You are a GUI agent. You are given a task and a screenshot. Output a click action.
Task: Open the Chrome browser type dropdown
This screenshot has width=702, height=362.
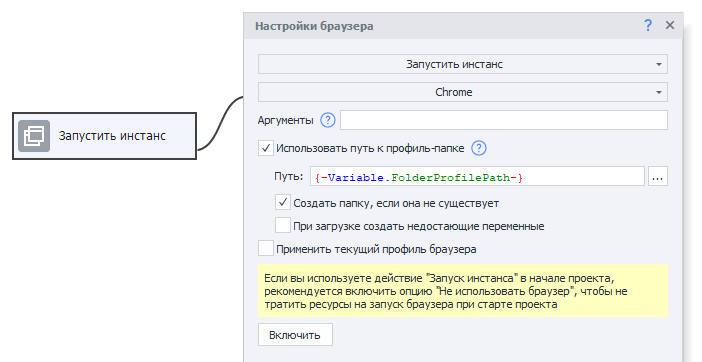[x=463, y=92]
